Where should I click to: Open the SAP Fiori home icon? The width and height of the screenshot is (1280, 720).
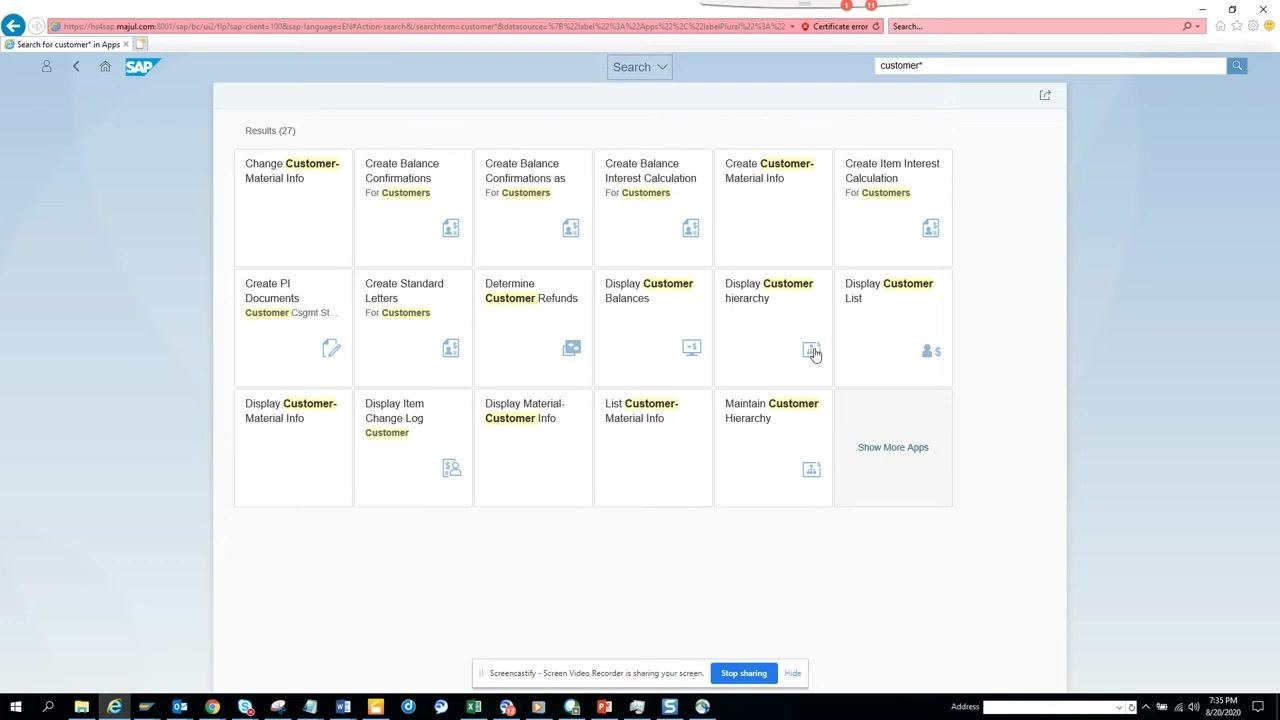click(x=105, y=66)
